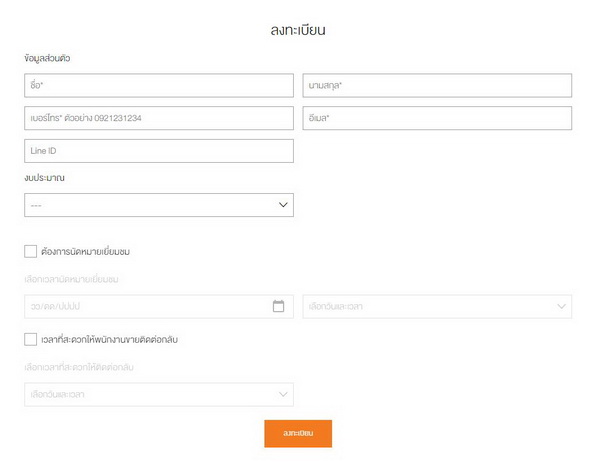Screen dimensions: 600x463
Task: Click the chevron arrow on the visit time selector
Action: click(x=561, y=306)
